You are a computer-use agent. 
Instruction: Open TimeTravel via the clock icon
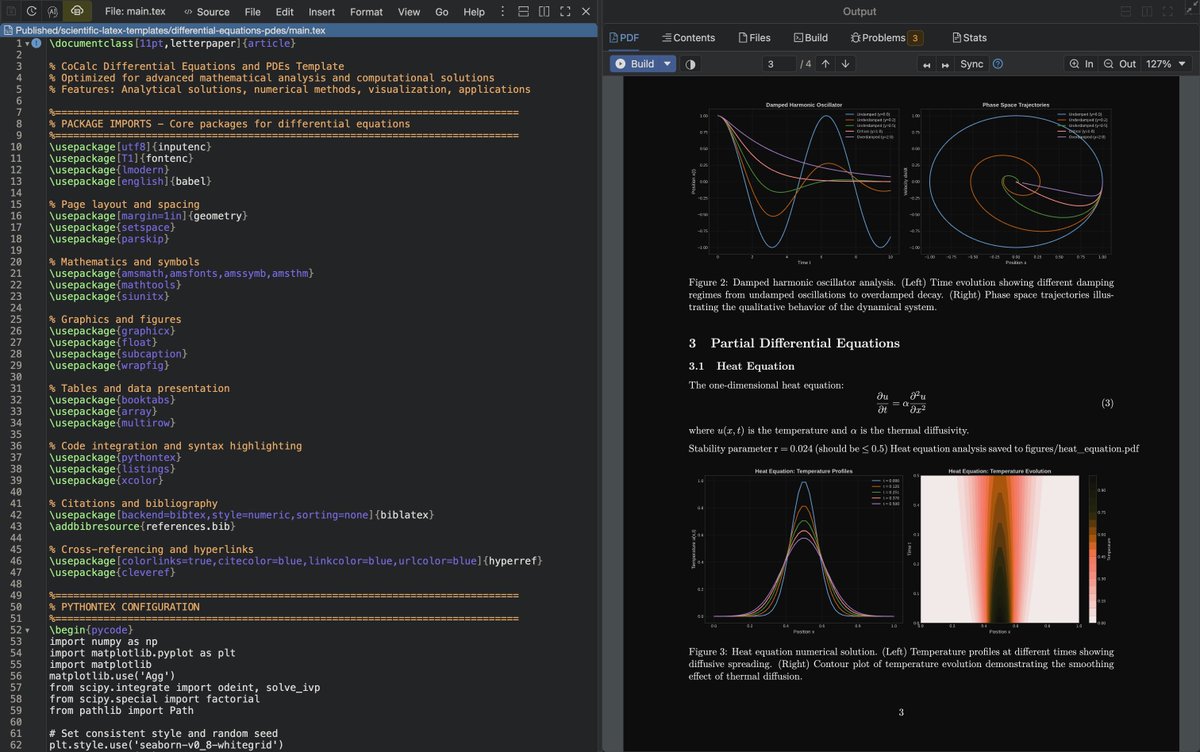[x=30, y=11]
